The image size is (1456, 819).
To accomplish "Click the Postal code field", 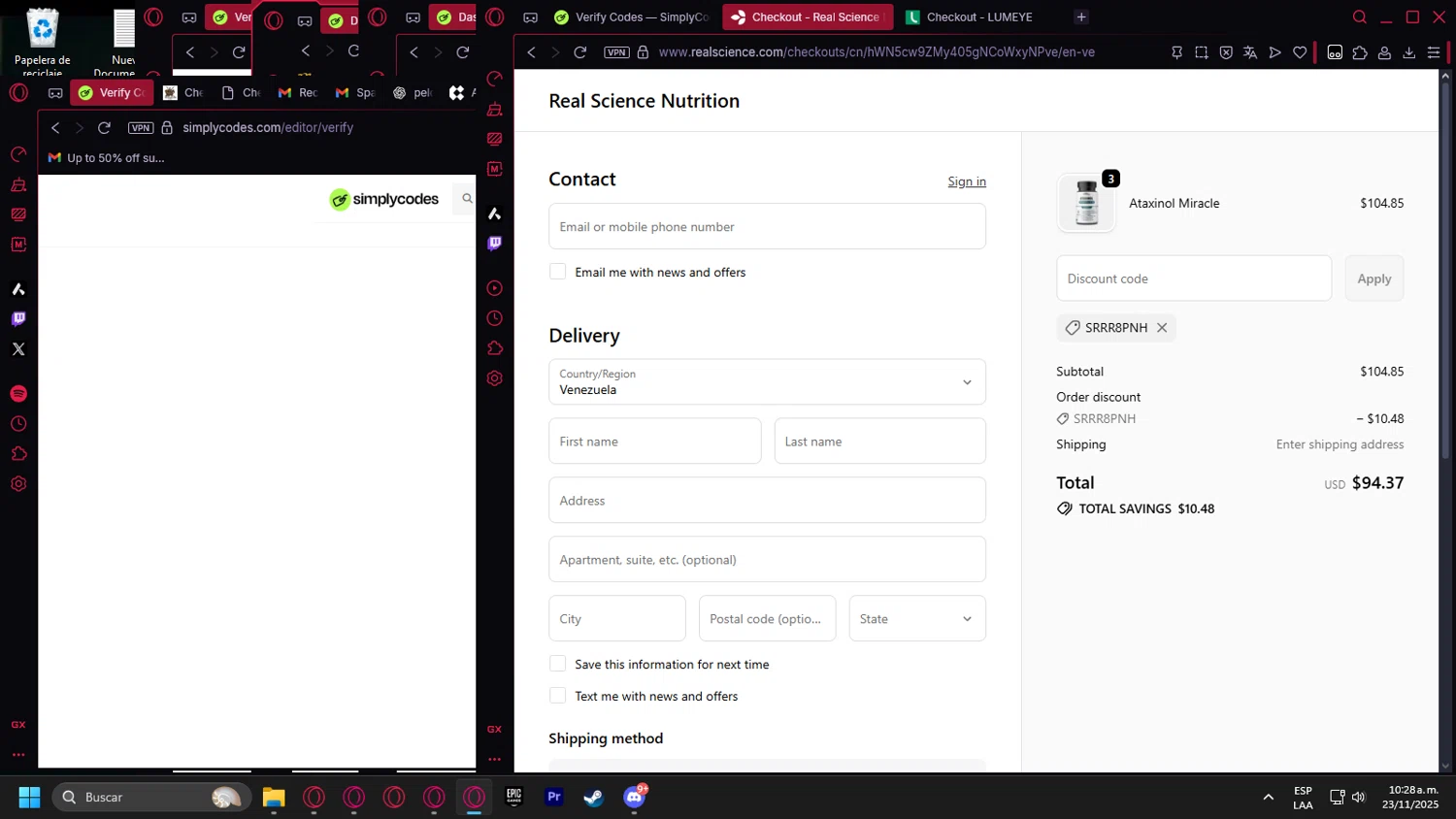I will point(768,618).
